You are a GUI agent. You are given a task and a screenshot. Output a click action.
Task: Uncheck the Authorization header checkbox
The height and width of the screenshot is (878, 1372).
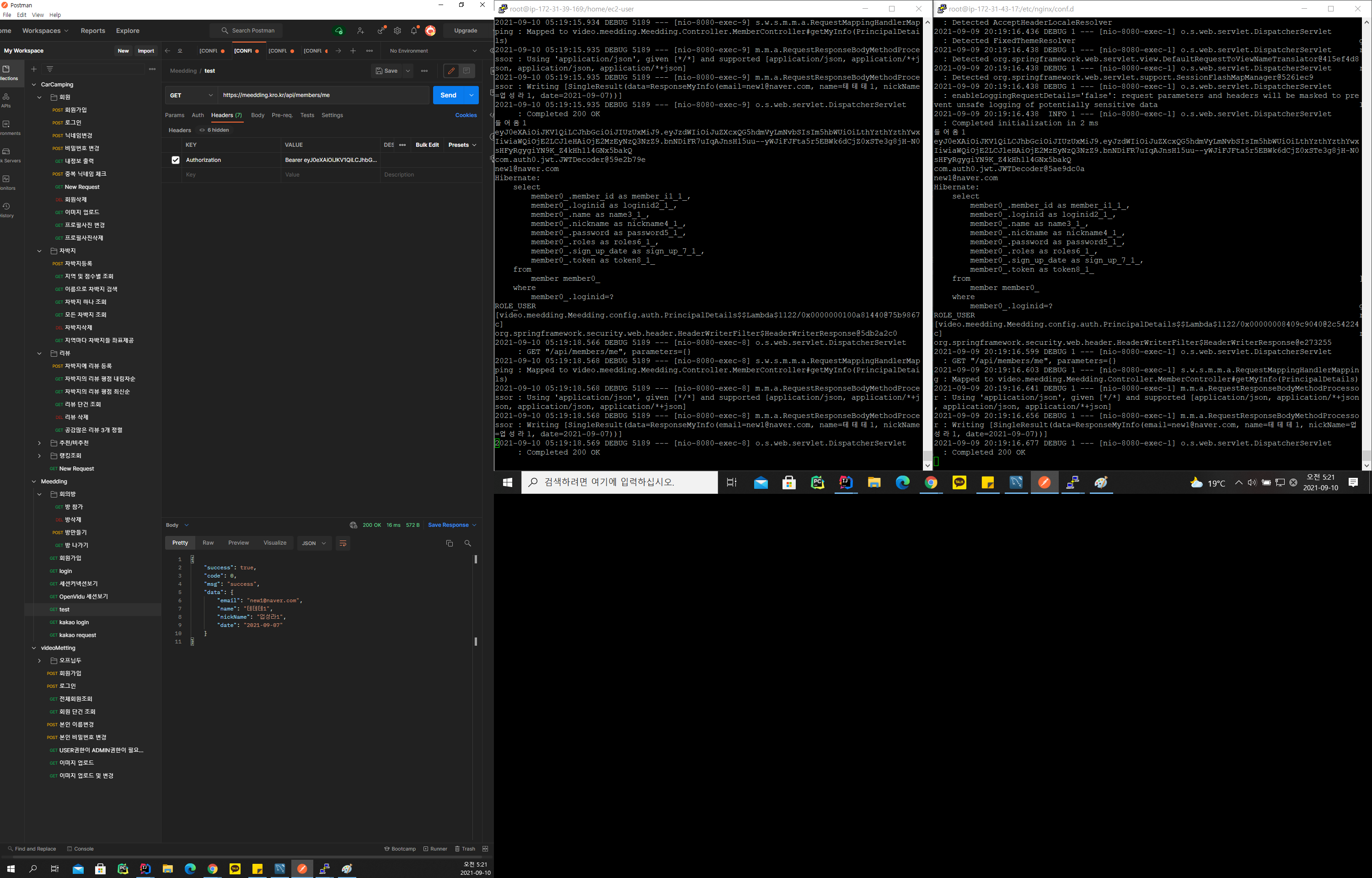(176, 160)
